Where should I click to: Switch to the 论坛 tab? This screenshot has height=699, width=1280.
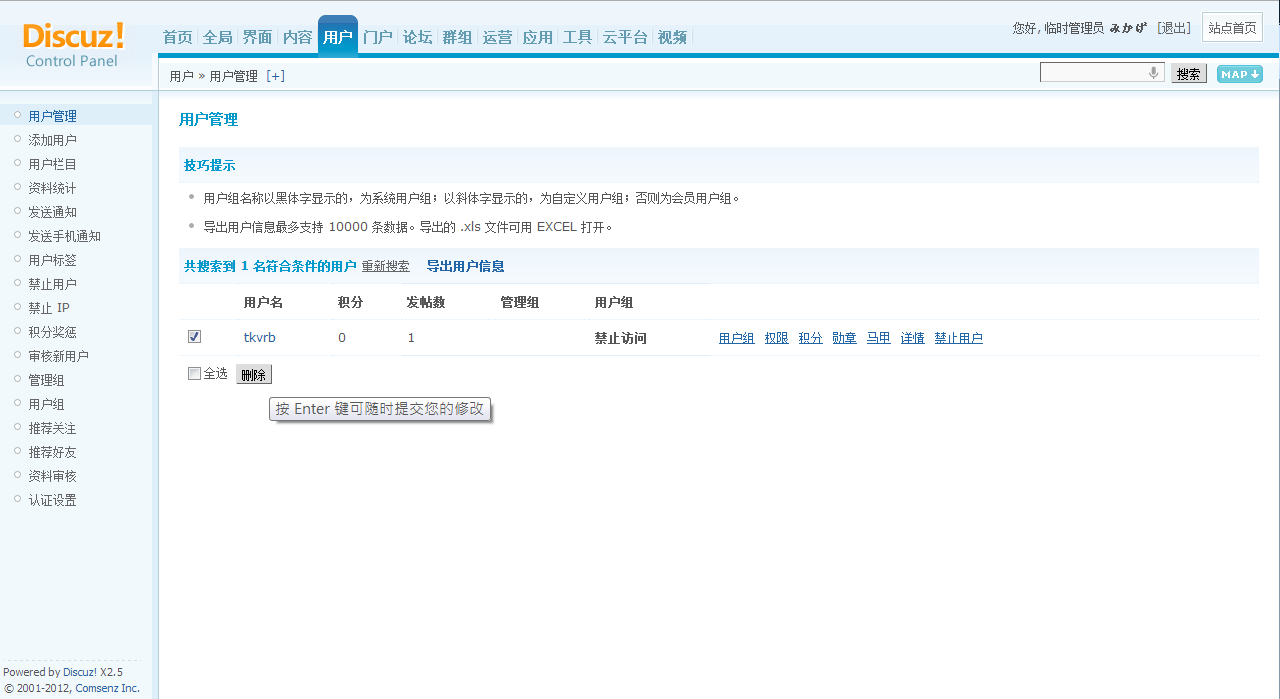[417, 37]
